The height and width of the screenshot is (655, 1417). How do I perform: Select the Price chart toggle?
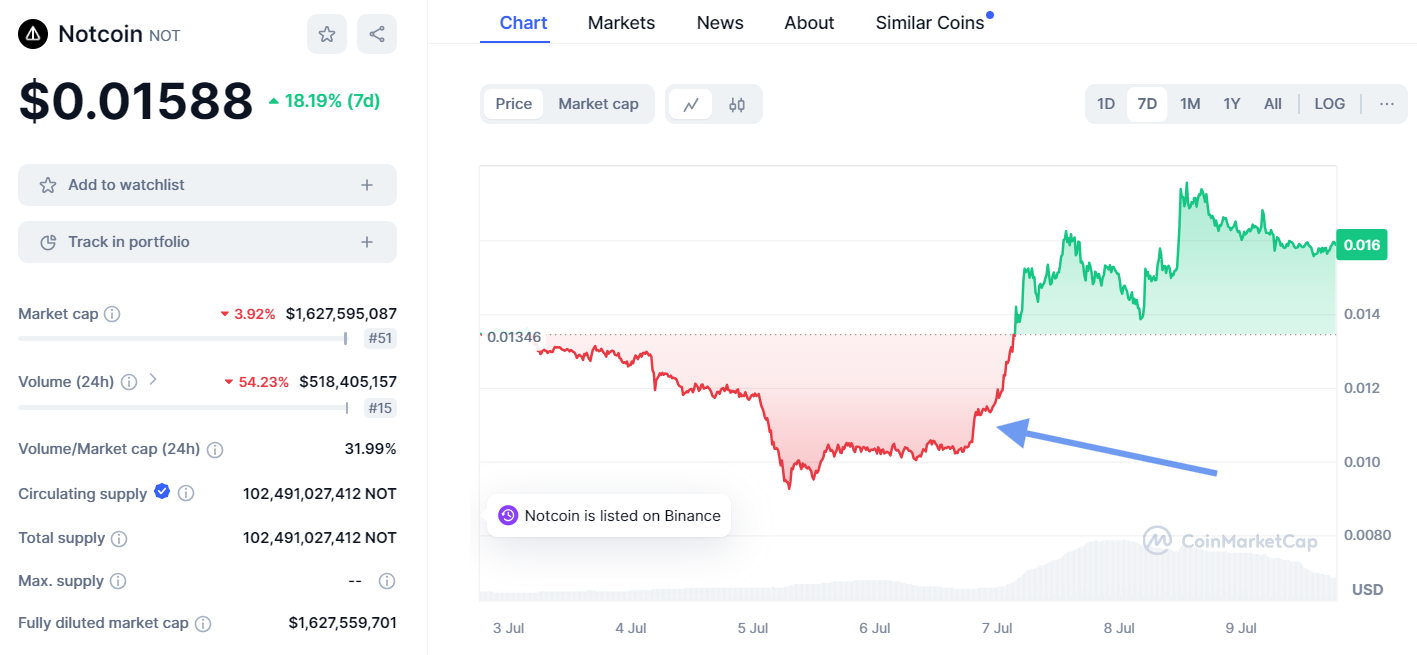tap(514, 104)
